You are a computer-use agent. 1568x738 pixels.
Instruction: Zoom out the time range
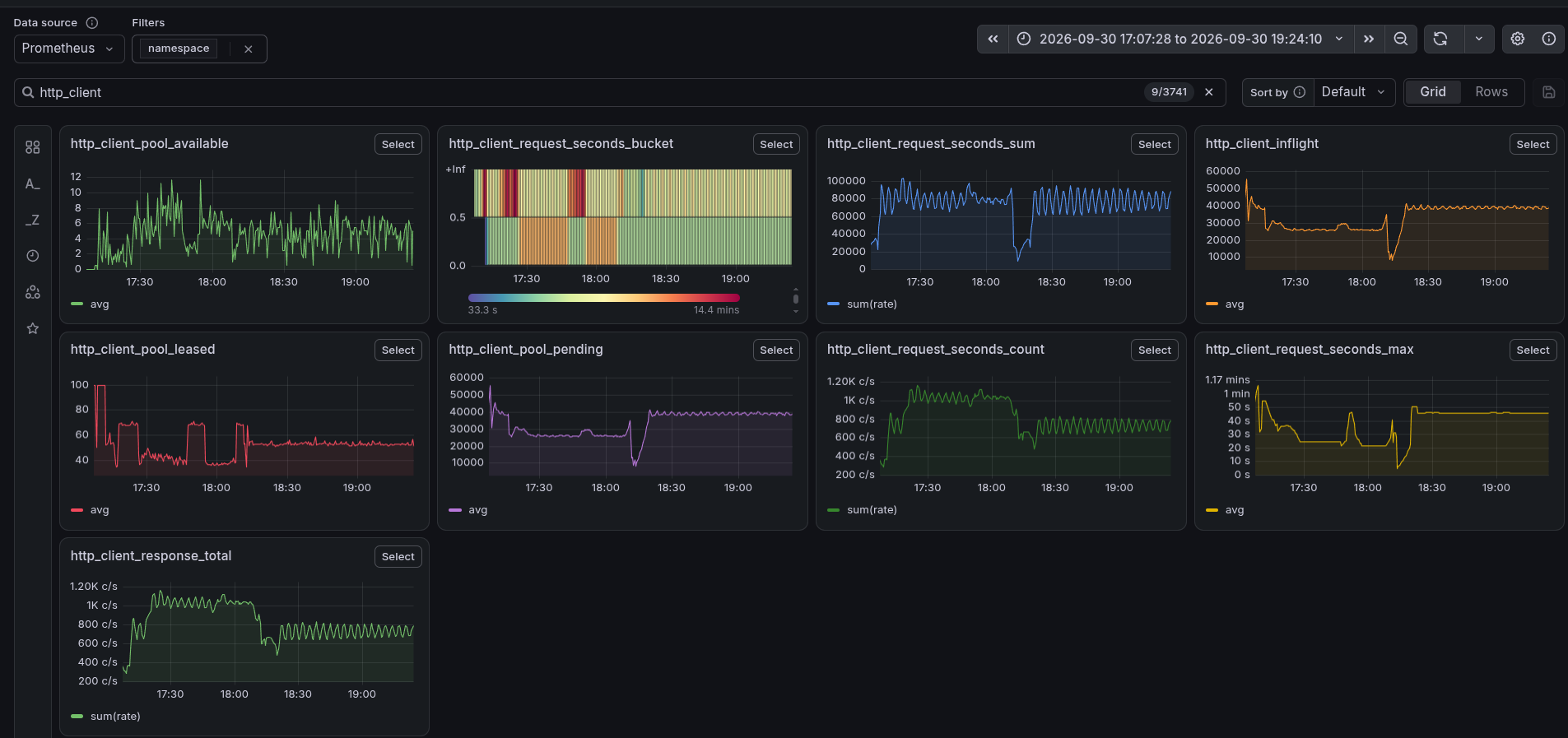1400,39
